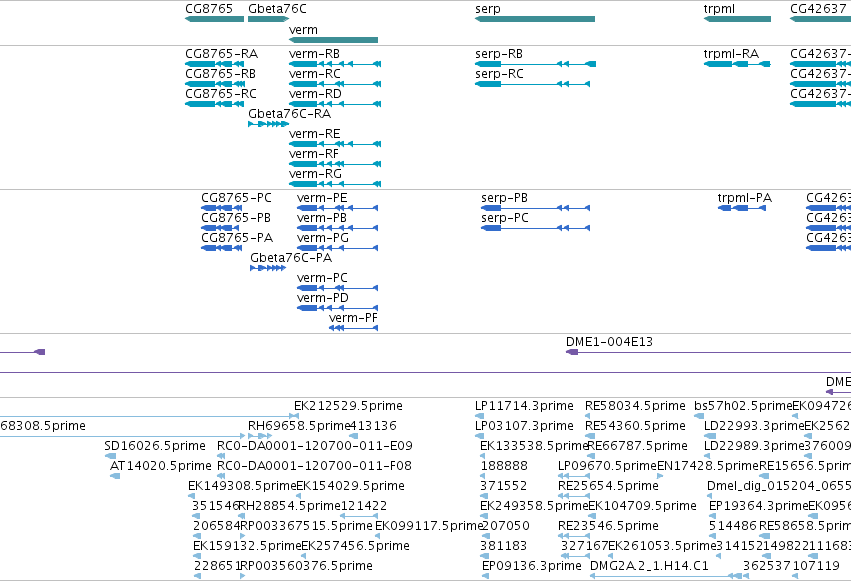Screen dimensions: 851x581
Task: Click EP19364.3prime EST
Action: pyautogui.click(x=715, y=516)
